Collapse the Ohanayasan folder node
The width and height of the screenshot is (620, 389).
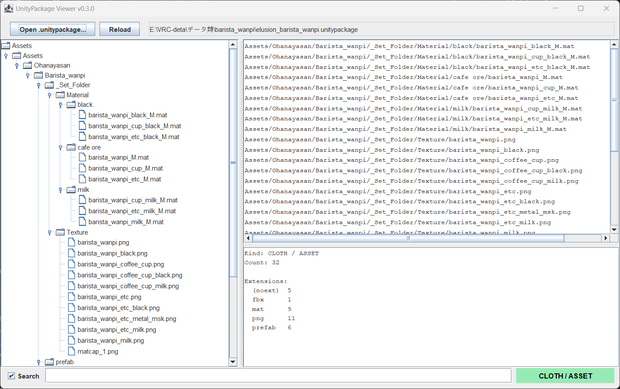click(17, 66)
